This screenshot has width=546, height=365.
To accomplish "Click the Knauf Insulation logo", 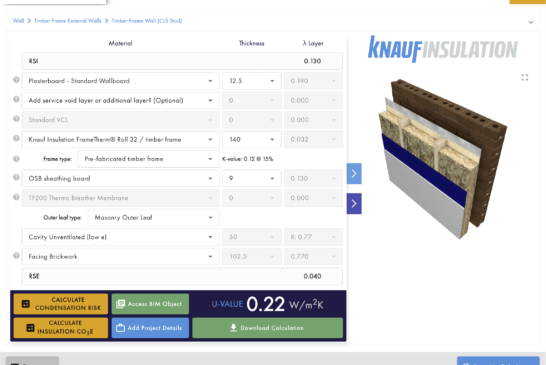I will [x=443, y=49].
